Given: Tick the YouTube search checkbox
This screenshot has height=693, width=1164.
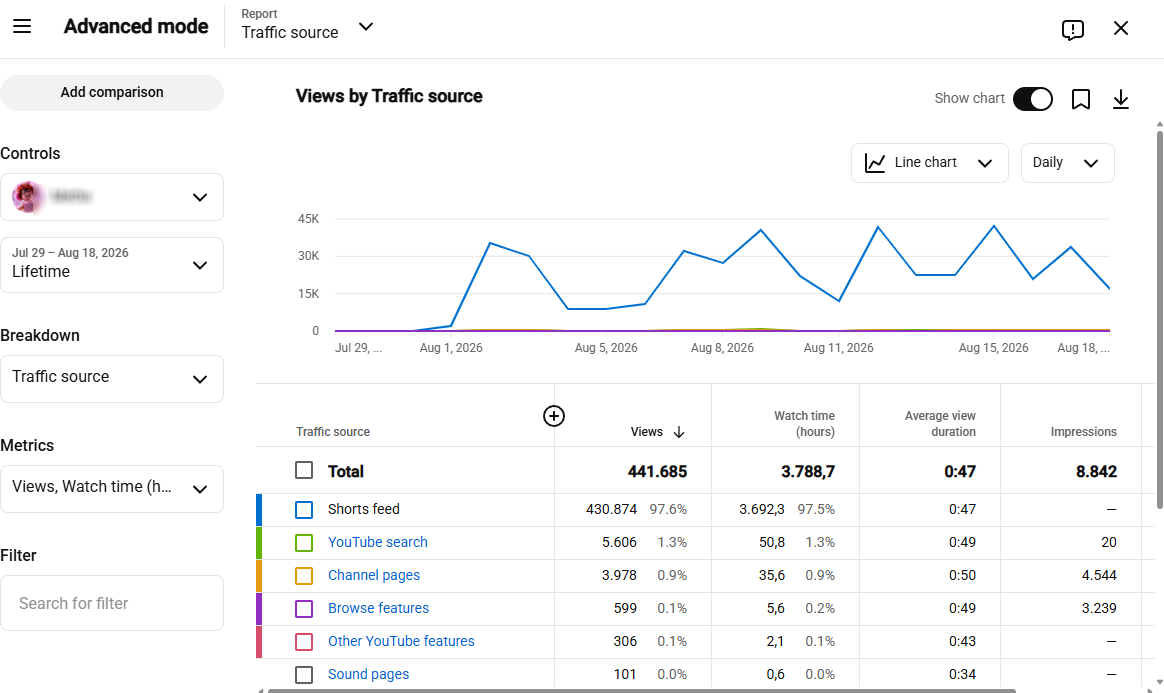Looking at the screenshot, I should pyautogui.click(x=304, y=542).
